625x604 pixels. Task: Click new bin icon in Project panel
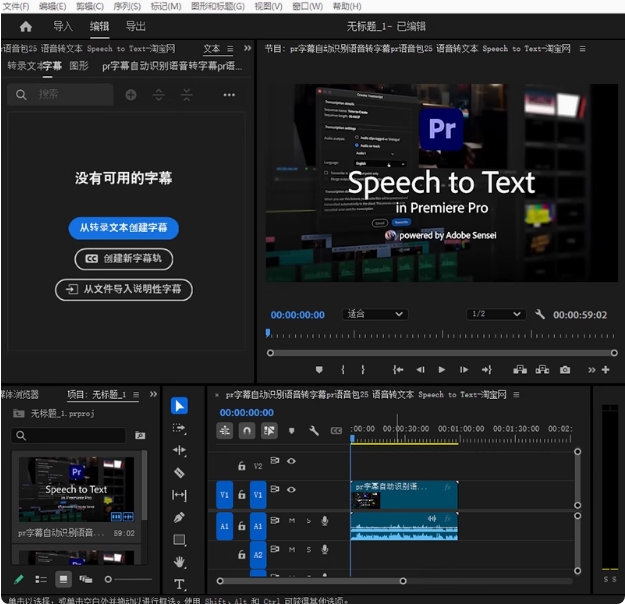coord(140,435)
